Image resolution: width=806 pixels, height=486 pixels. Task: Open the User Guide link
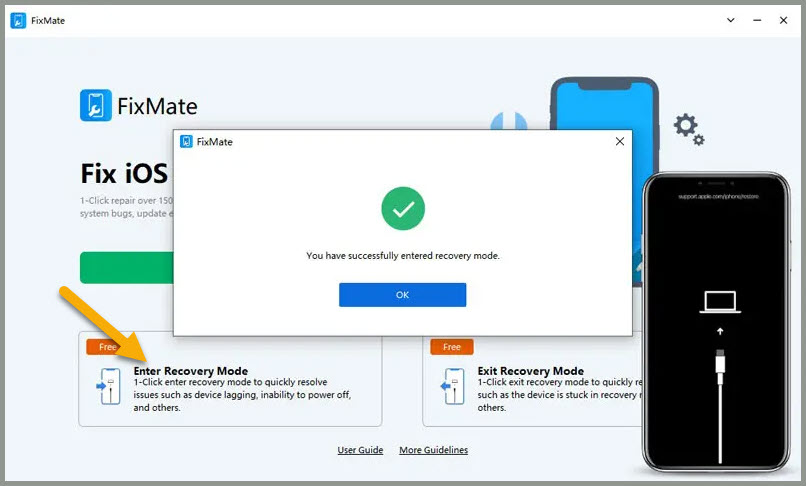coord(360,450)
